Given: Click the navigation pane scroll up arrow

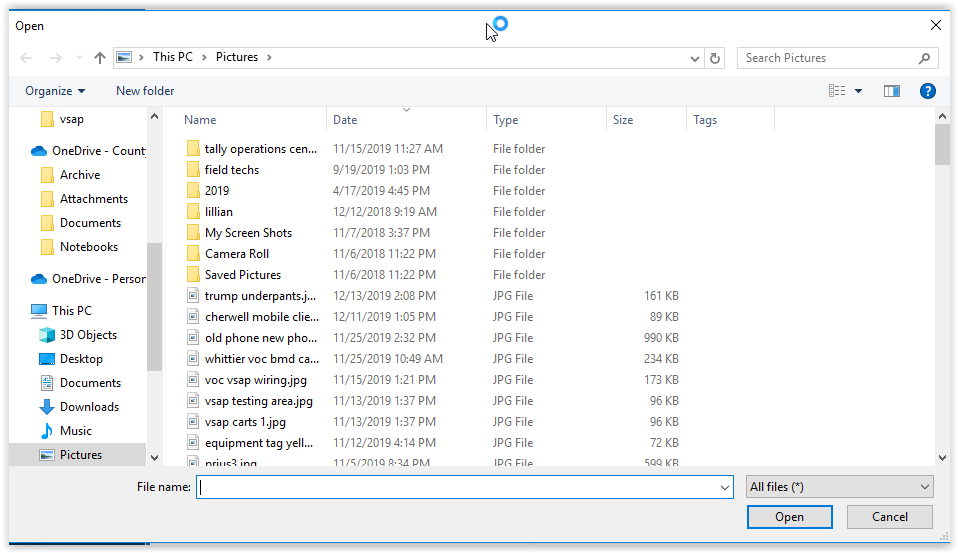Looking at the screenshot, I should [x=155, y=116].
